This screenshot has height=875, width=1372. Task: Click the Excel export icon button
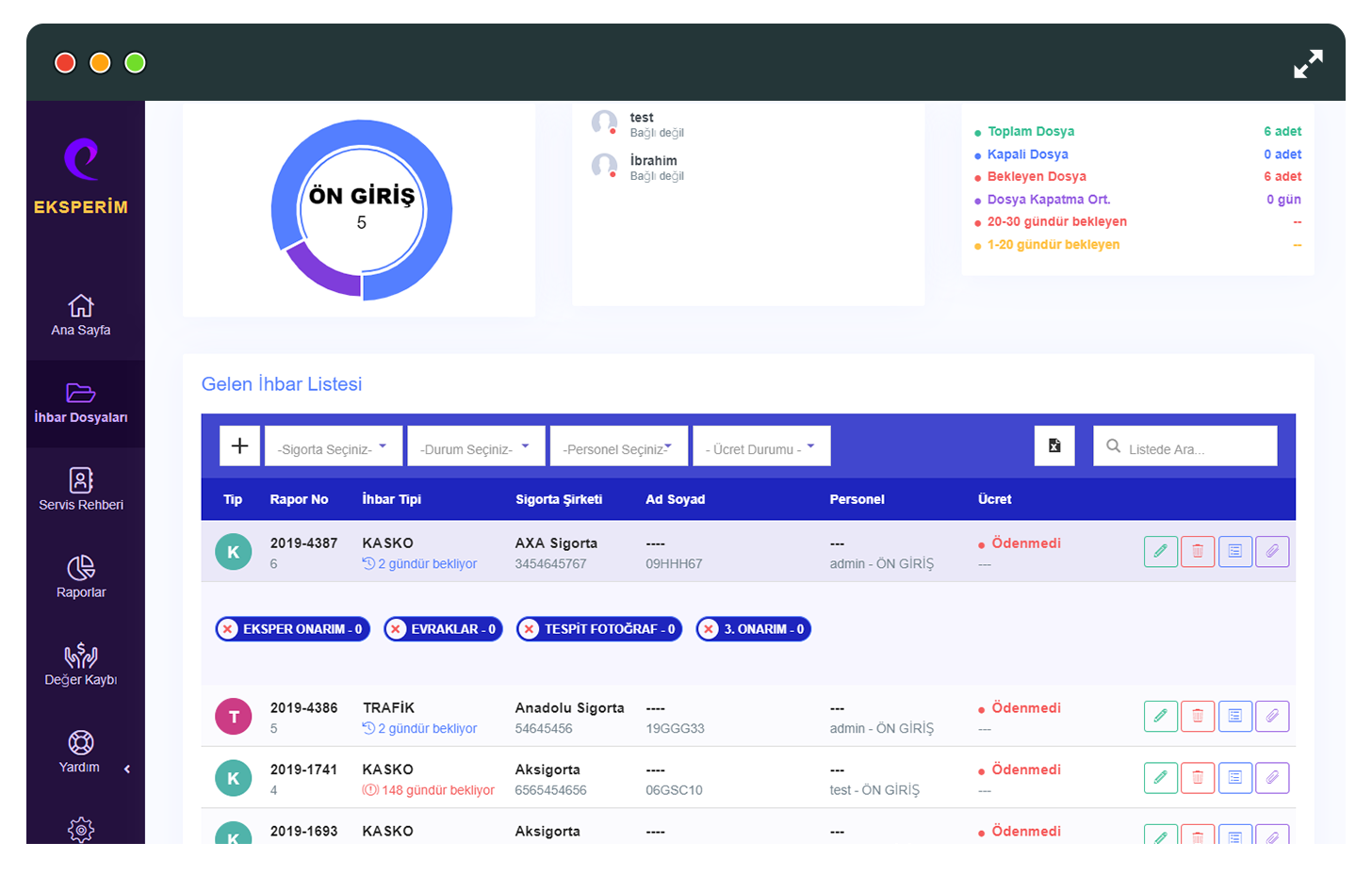(1054, 446)
